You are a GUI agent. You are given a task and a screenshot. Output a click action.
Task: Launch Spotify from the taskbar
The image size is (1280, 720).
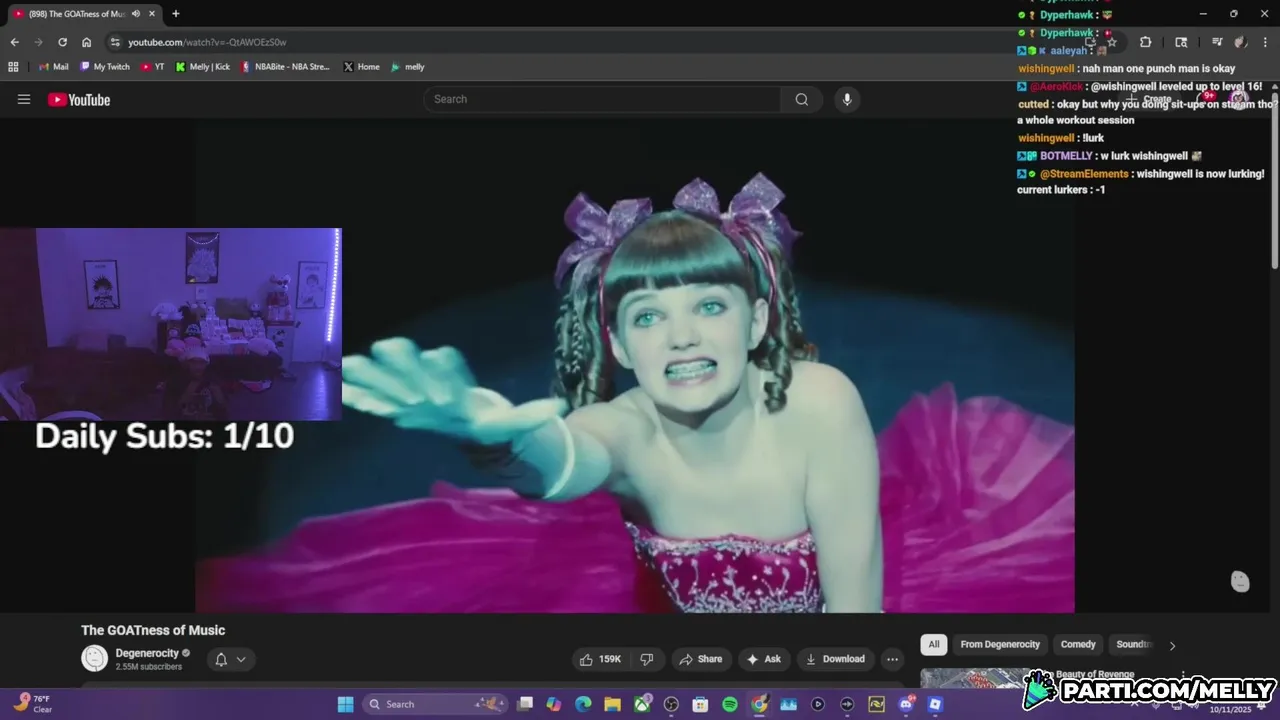[730, 704]
